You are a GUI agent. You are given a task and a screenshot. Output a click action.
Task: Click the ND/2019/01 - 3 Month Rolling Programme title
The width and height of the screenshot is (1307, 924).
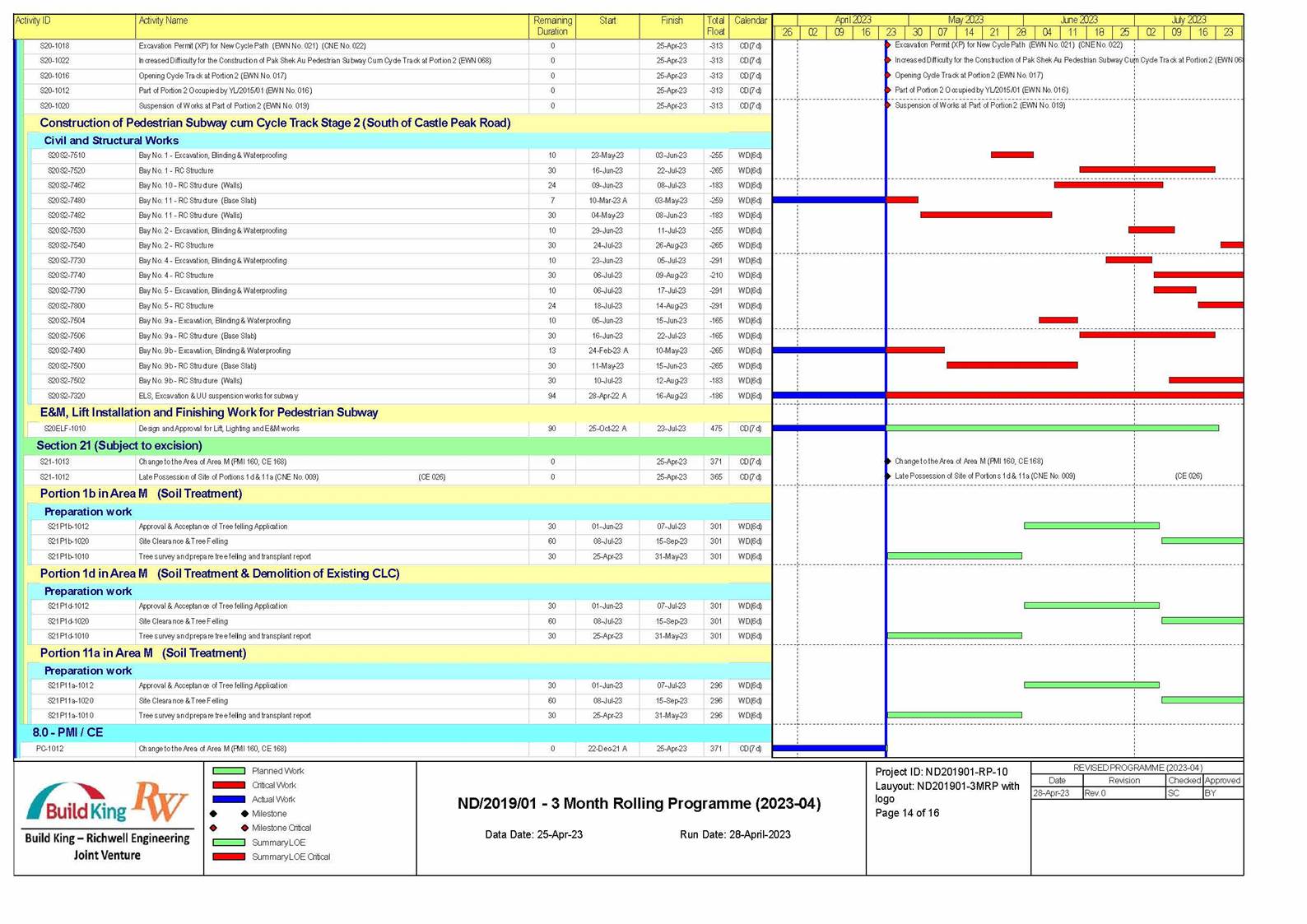click(639, 804)
